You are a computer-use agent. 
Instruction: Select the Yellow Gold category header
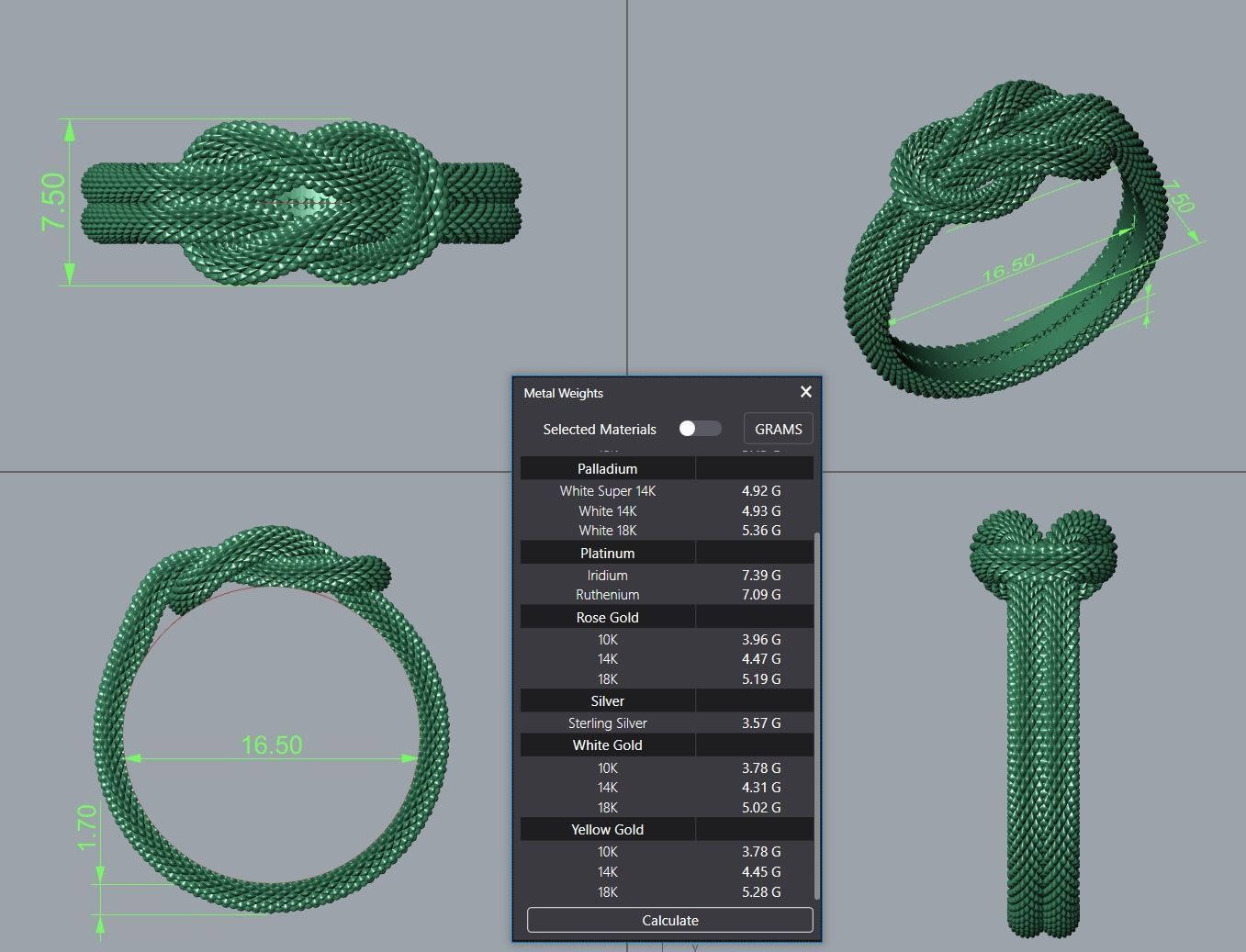[667, 829]
